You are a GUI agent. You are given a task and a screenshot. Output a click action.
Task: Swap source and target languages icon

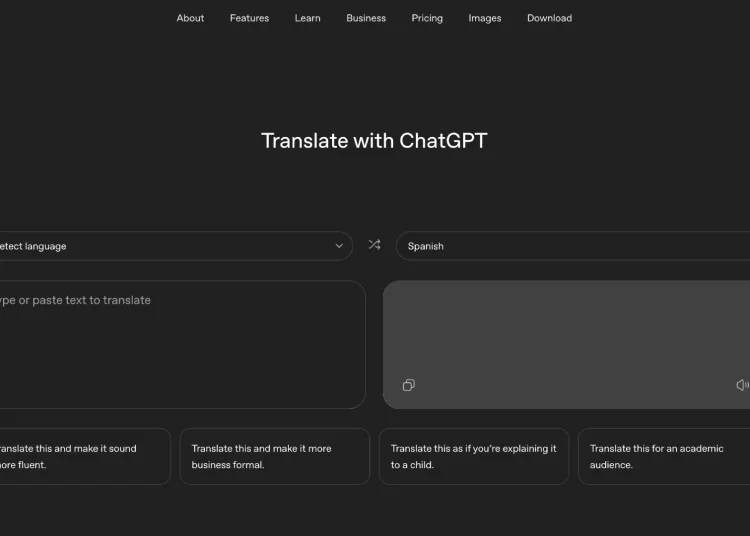[375, 245]
